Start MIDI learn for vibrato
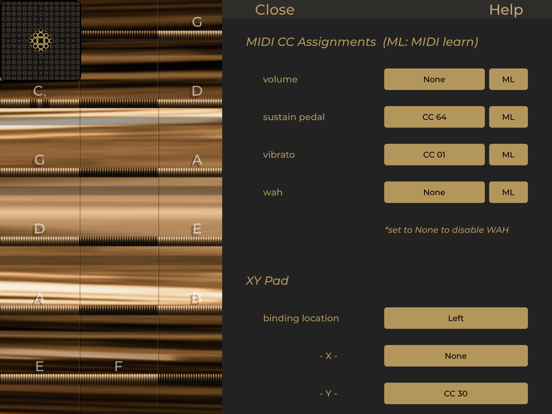 tap(508, 155)
